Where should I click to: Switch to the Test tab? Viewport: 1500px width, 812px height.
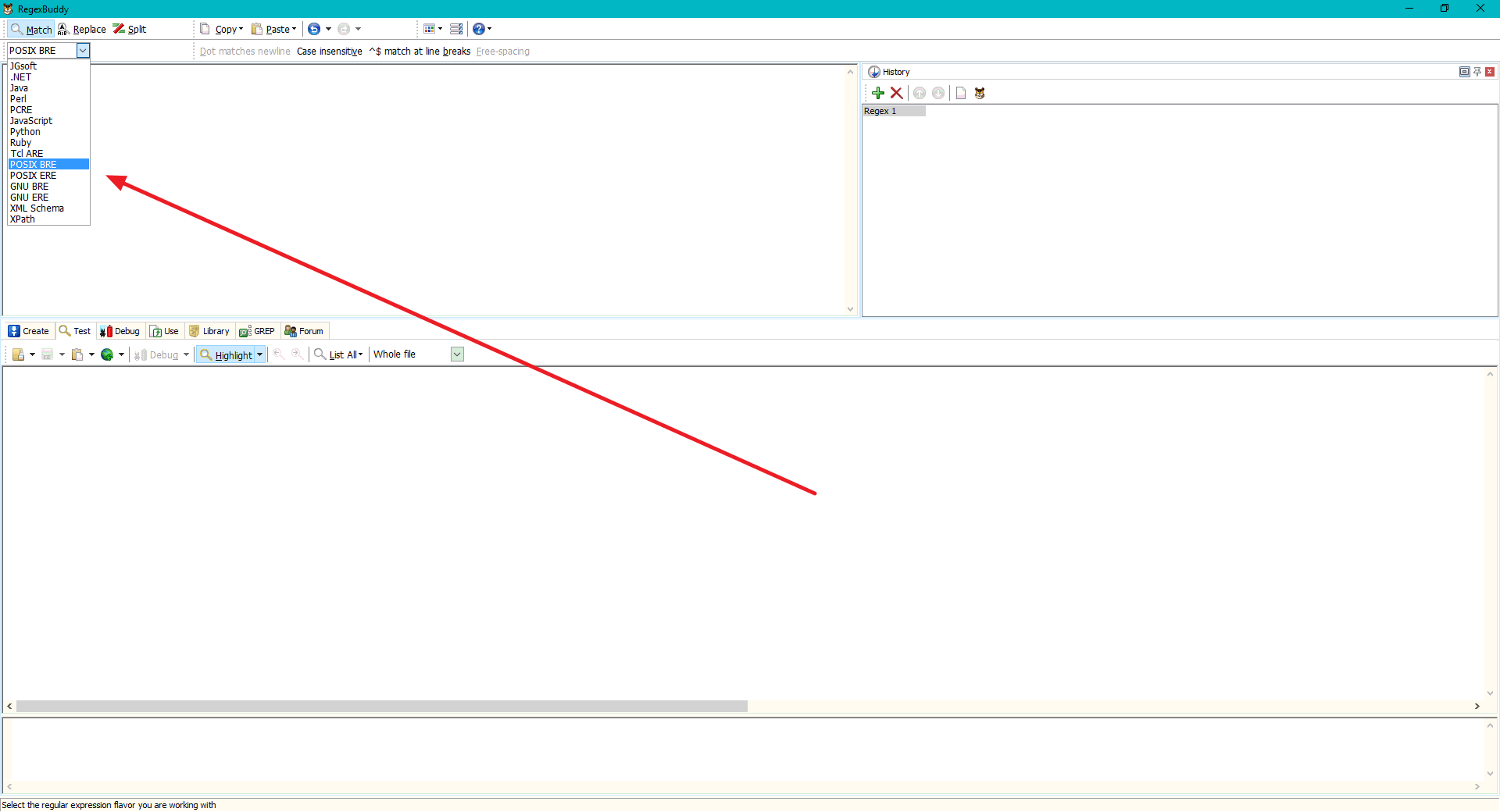[x=75, y=331]
